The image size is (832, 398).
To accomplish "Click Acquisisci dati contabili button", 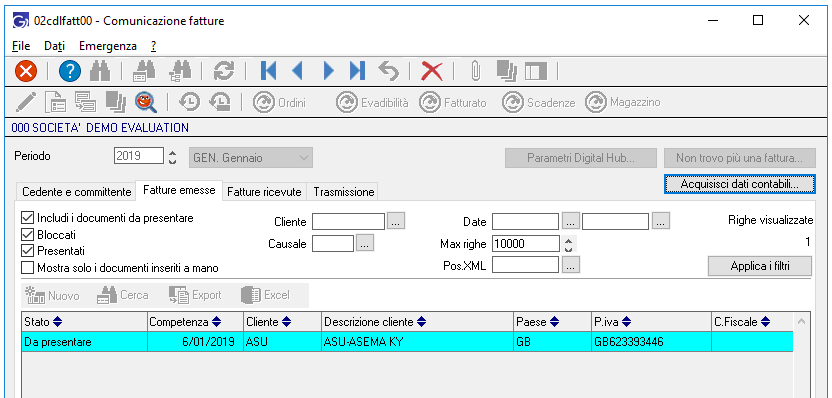I will pyautogui.click(x=740, y=184).
